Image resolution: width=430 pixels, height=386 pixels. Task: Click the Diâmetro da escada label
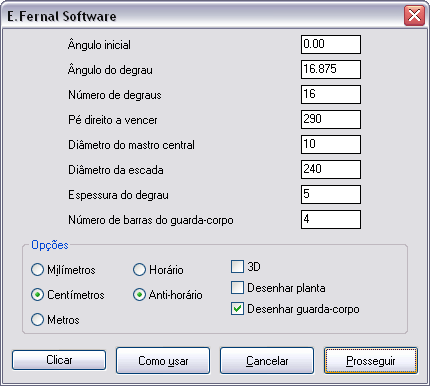(x=116, y=170)
